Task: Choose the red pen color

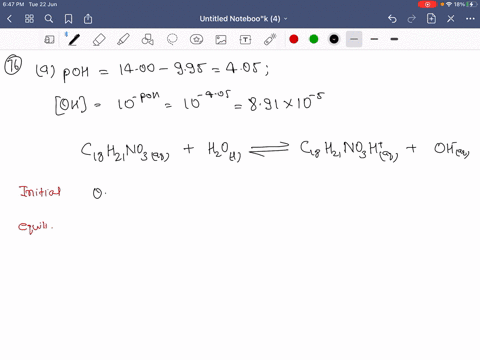Action: coord(294,39)
